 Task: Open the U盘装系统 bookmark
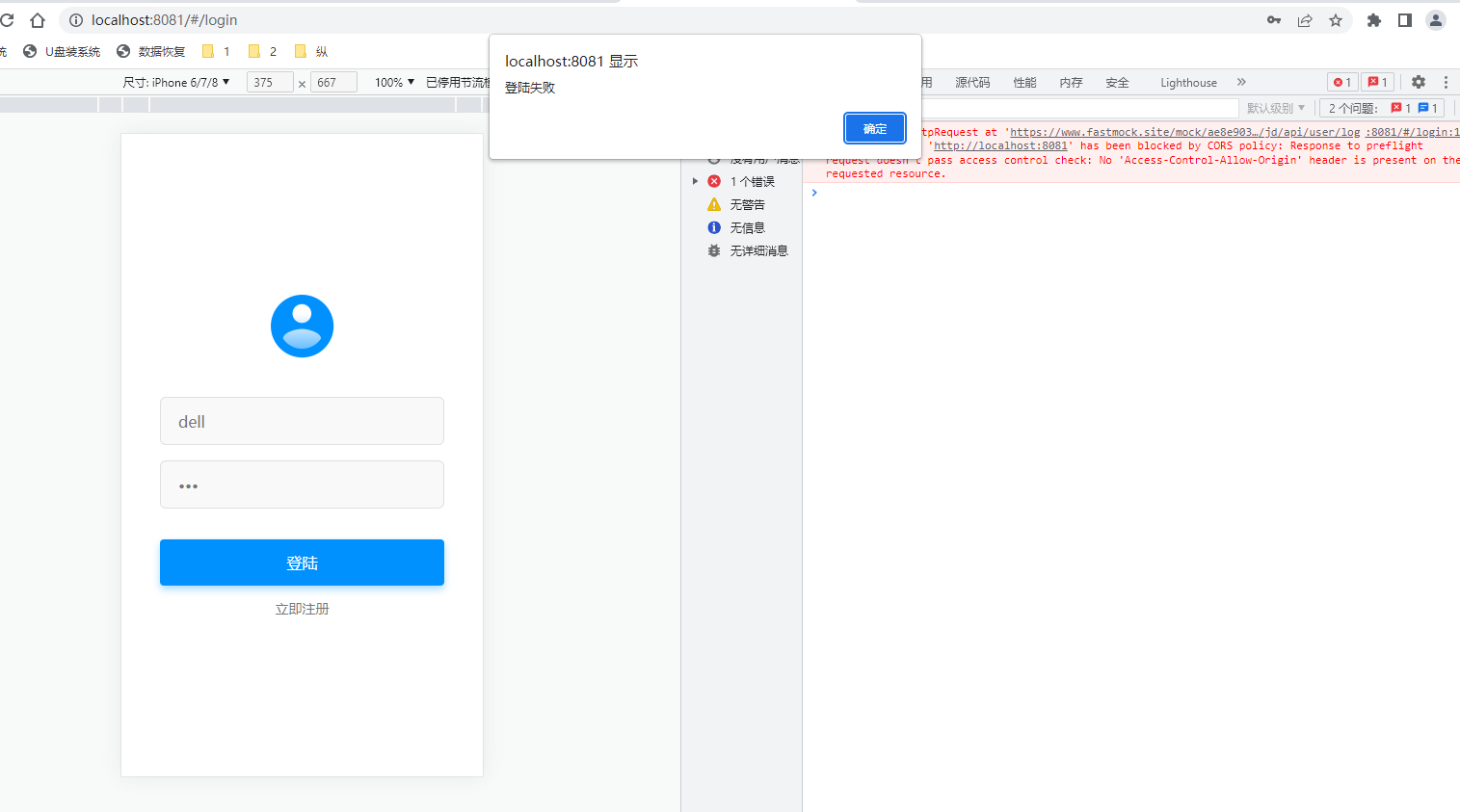click(x=62, y=52)
